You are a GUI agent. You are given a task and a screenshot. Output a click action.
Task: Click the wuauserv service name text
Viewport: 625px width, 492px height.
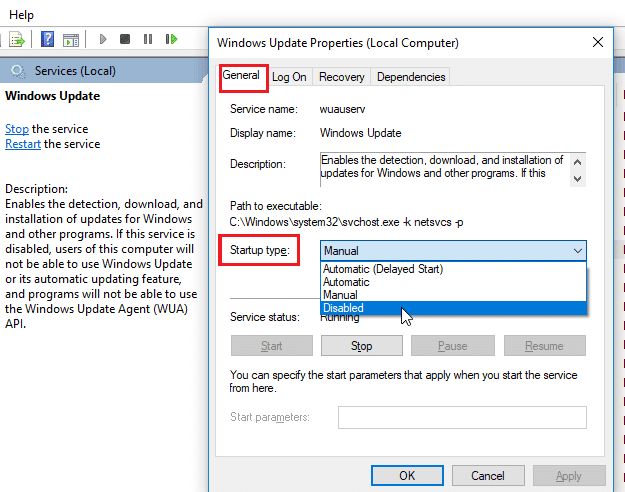point(342,109)
